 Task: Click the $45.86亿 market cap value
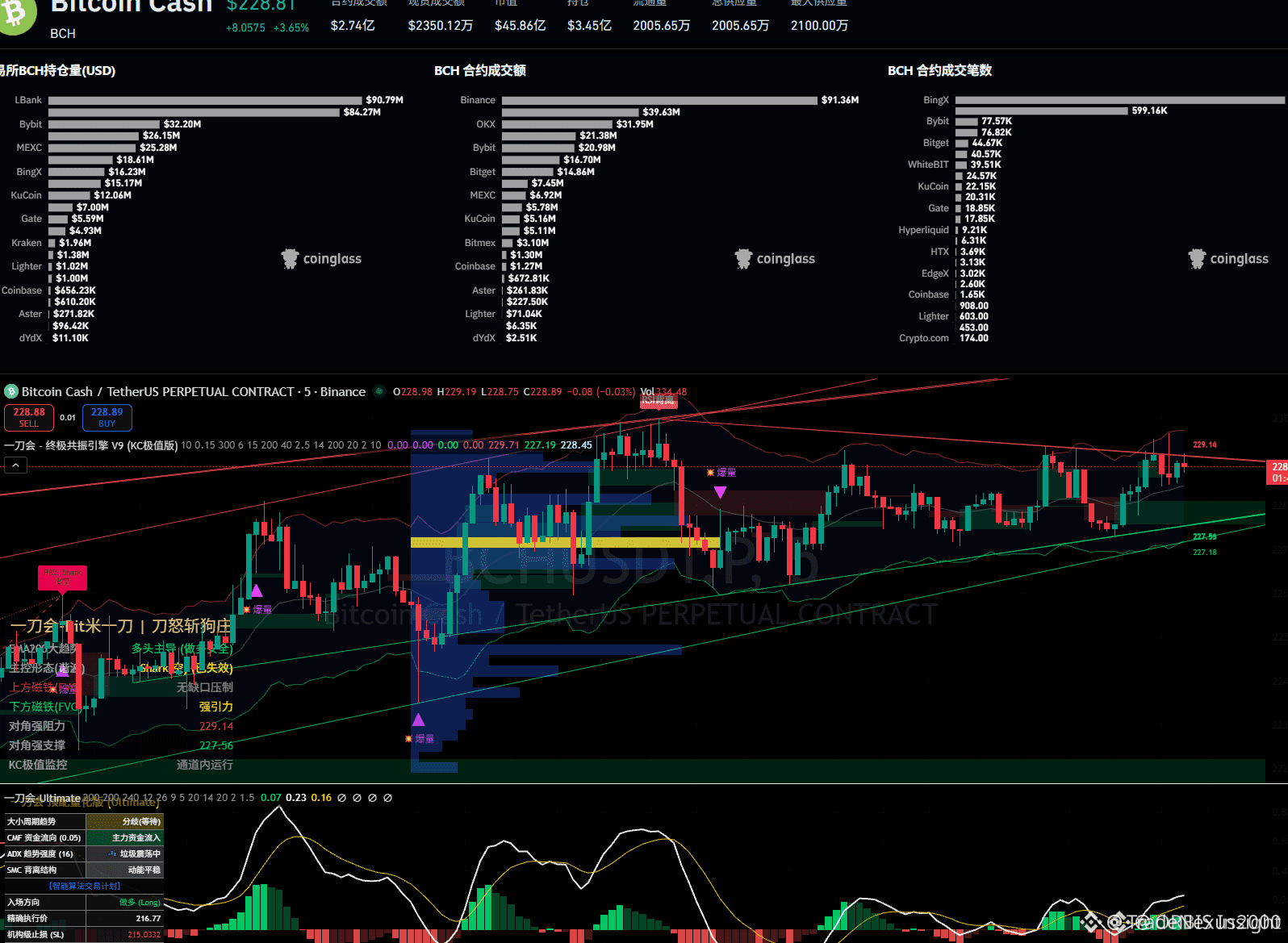coord(521,26)
